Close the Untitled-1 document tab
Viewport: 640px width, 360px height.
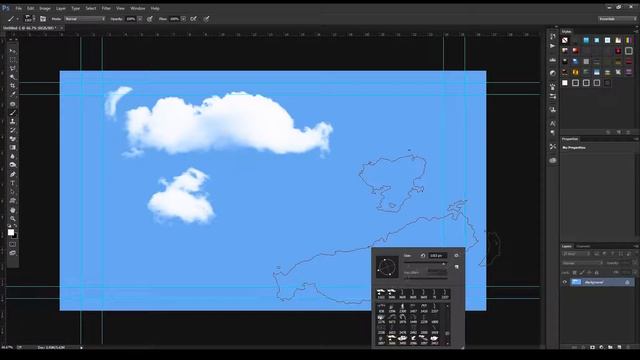62,28
